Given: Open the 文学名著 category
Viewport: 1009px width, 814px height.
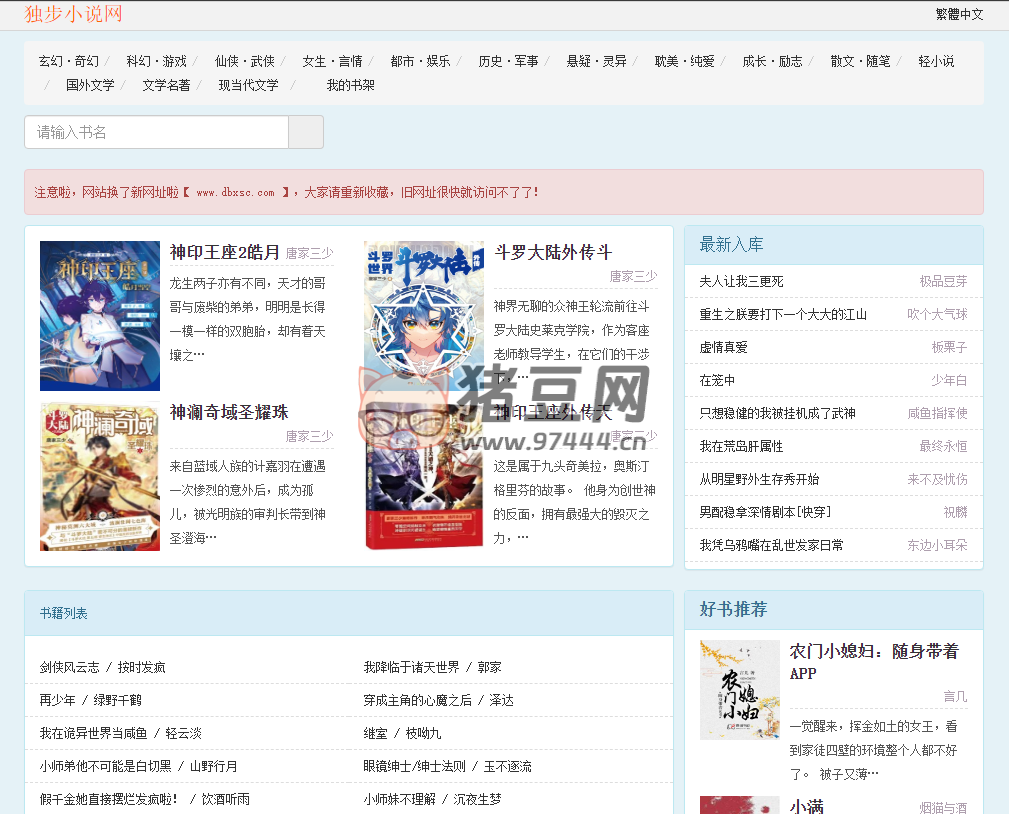Looking at the screenshot, I should [x=166, y=85].
